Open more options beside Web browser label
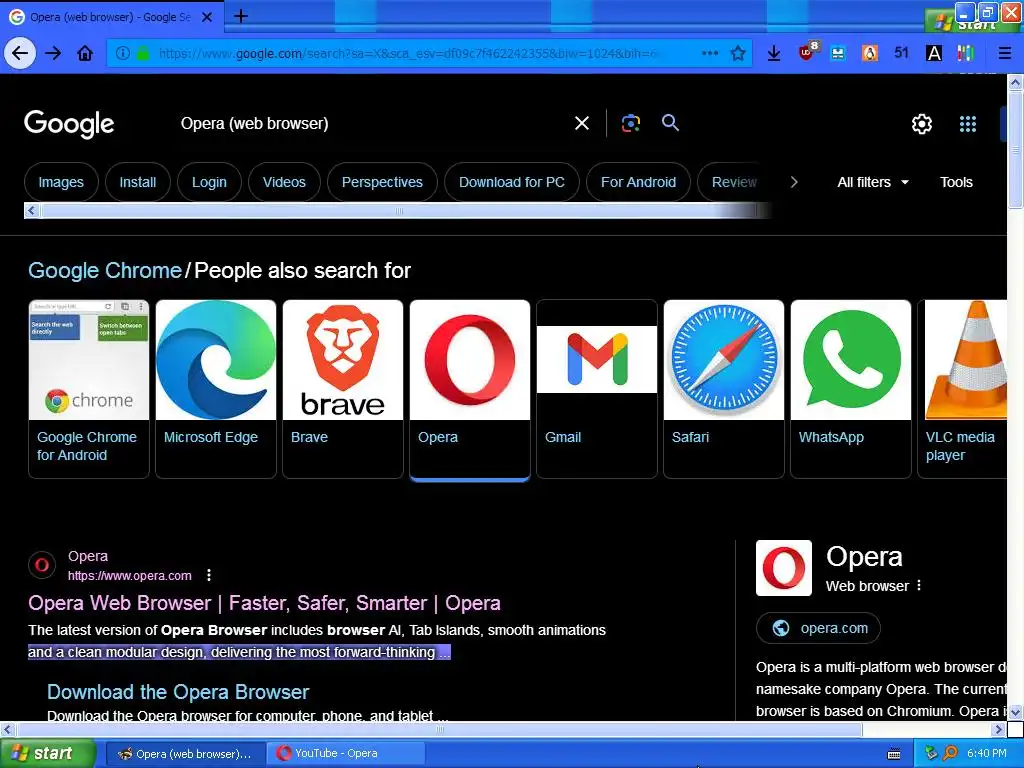The height and width of the screenshot is (768, 1024). (x=919, y=585)
